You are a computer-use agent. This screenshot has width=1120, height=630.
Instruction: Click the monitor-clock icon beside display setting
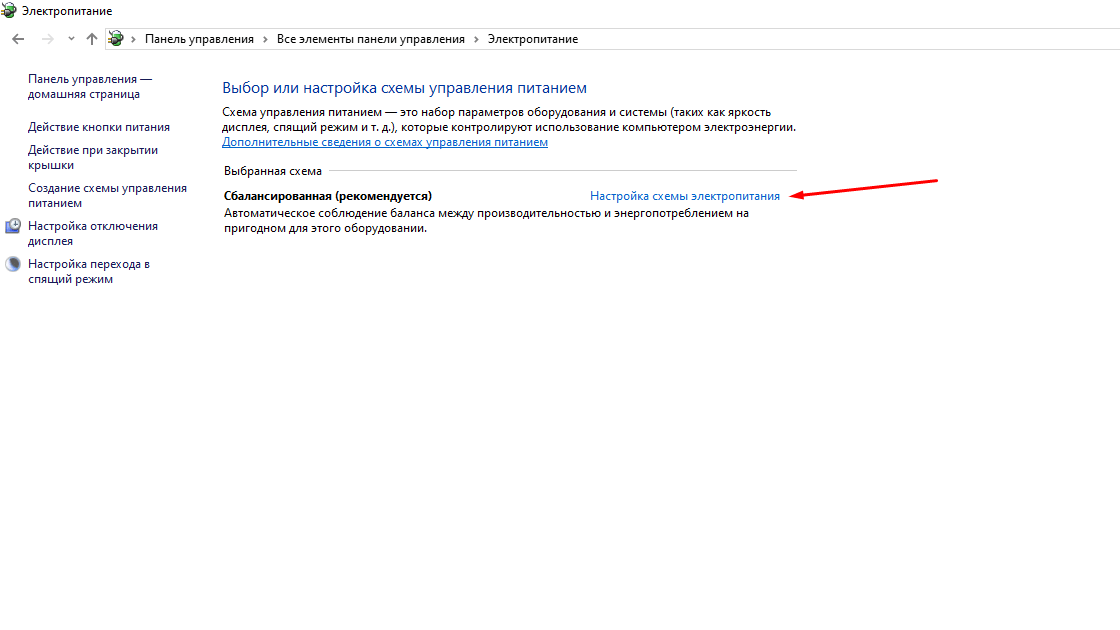[x=13, y=226]
